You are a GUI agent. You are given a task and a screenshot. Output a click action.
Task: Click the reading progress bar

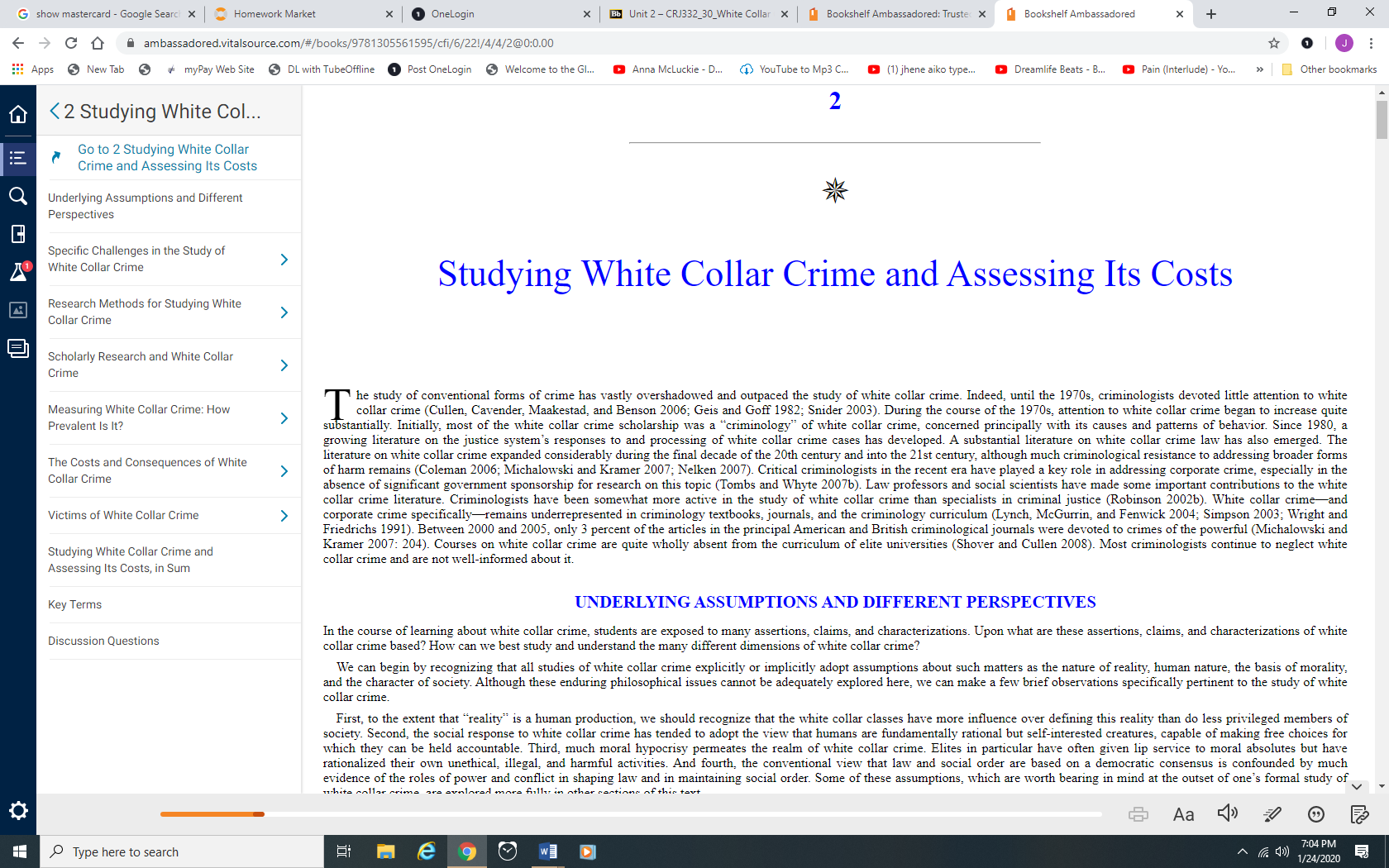(x=631, y=814)
